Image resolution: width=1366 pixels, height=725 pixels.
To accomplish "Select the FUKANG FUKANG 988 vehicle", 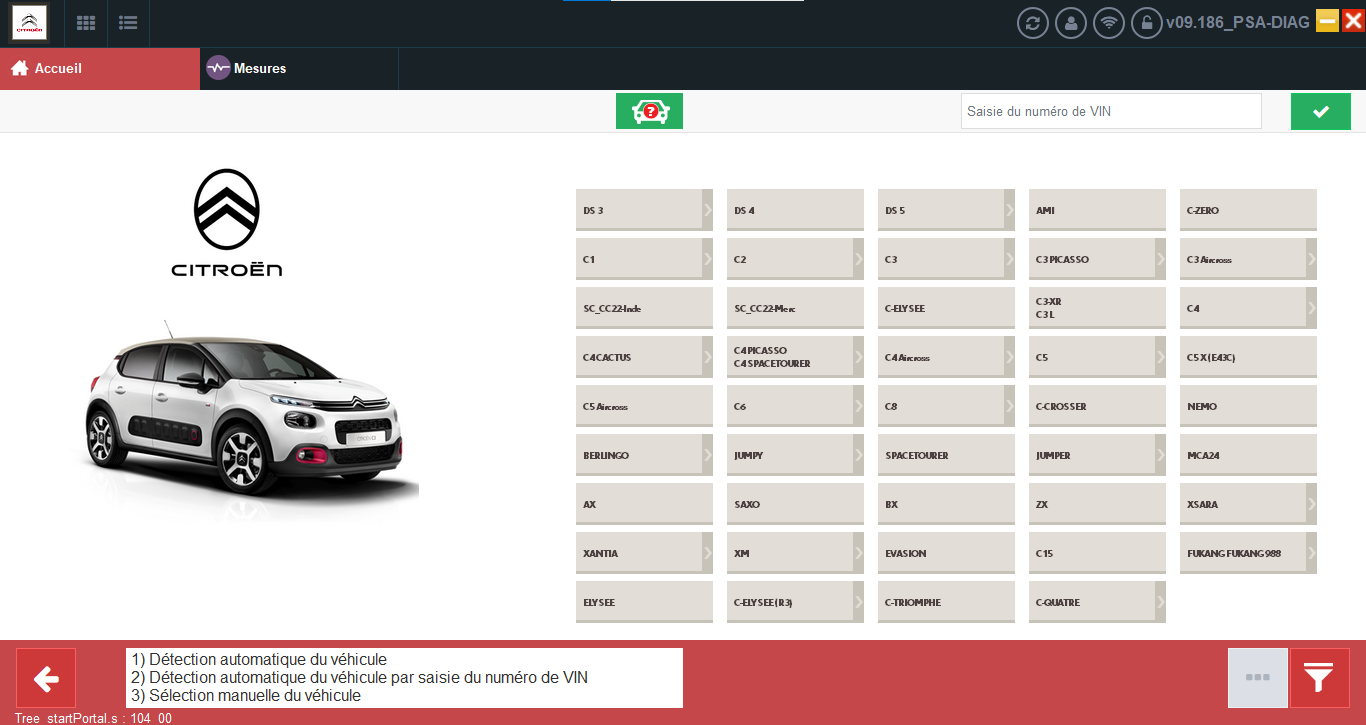I will click(1248, 553).
